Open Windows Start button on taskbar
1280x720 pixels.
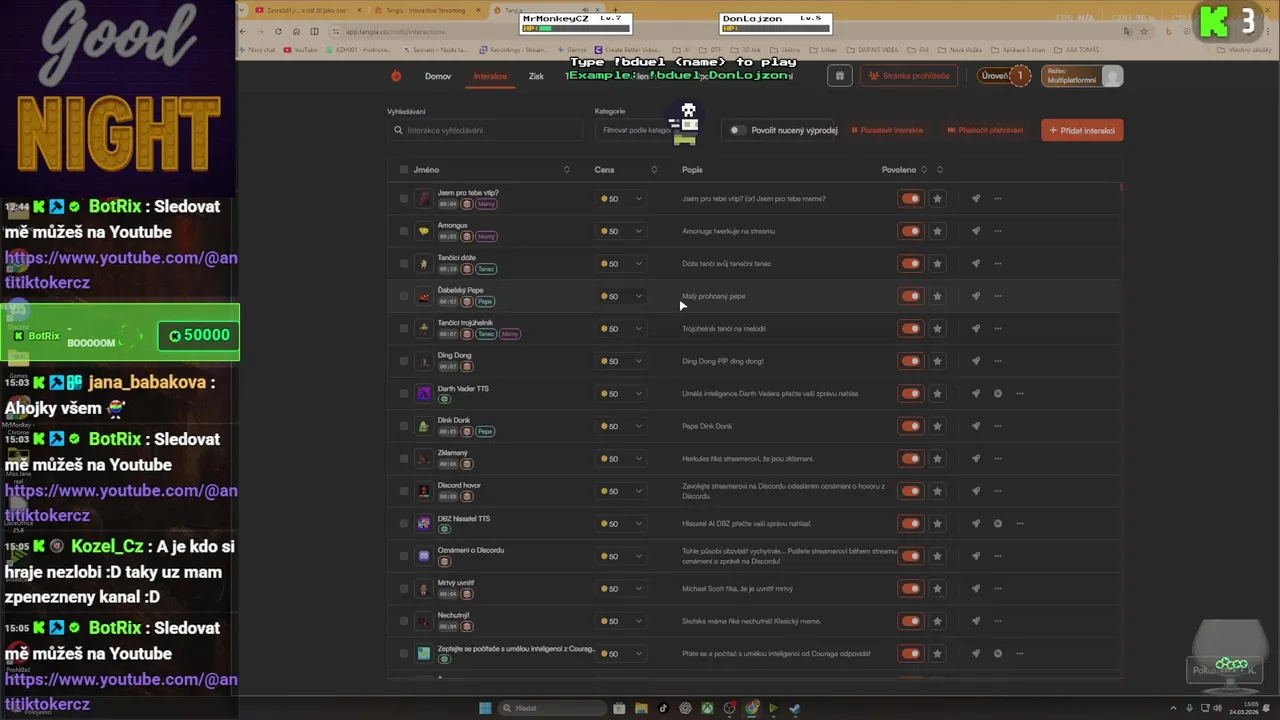(485, 708)
